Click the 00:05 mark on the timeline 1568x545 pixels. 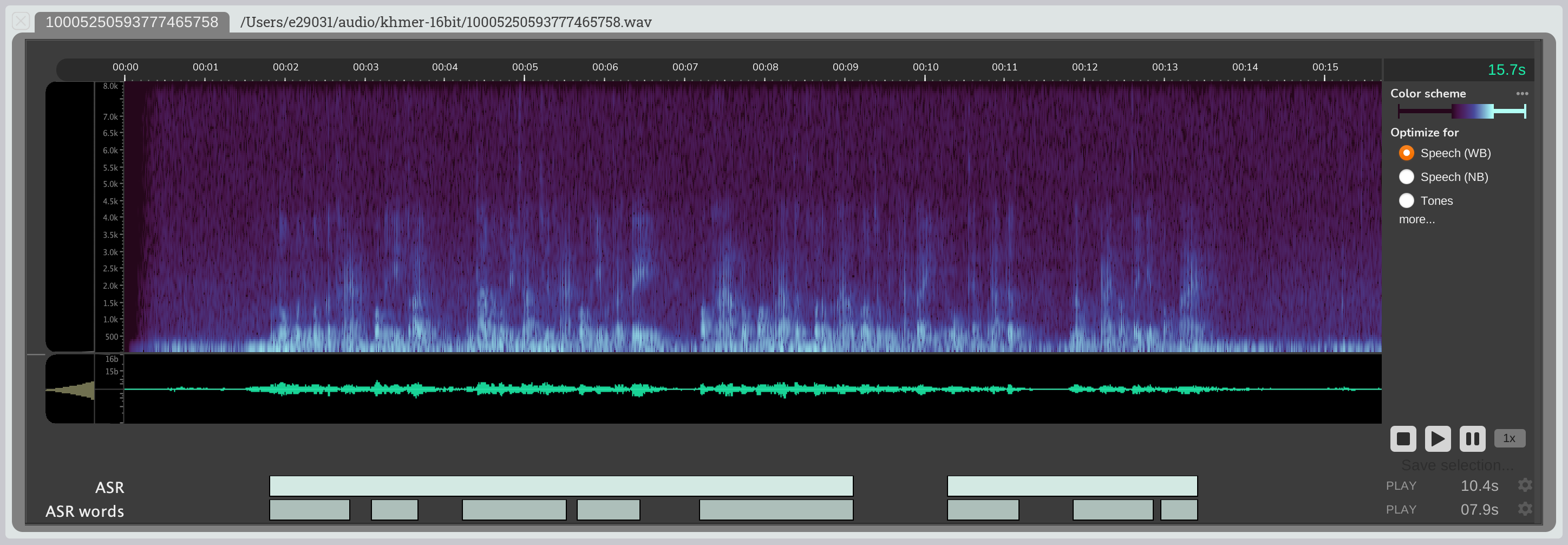coord(525,68)
